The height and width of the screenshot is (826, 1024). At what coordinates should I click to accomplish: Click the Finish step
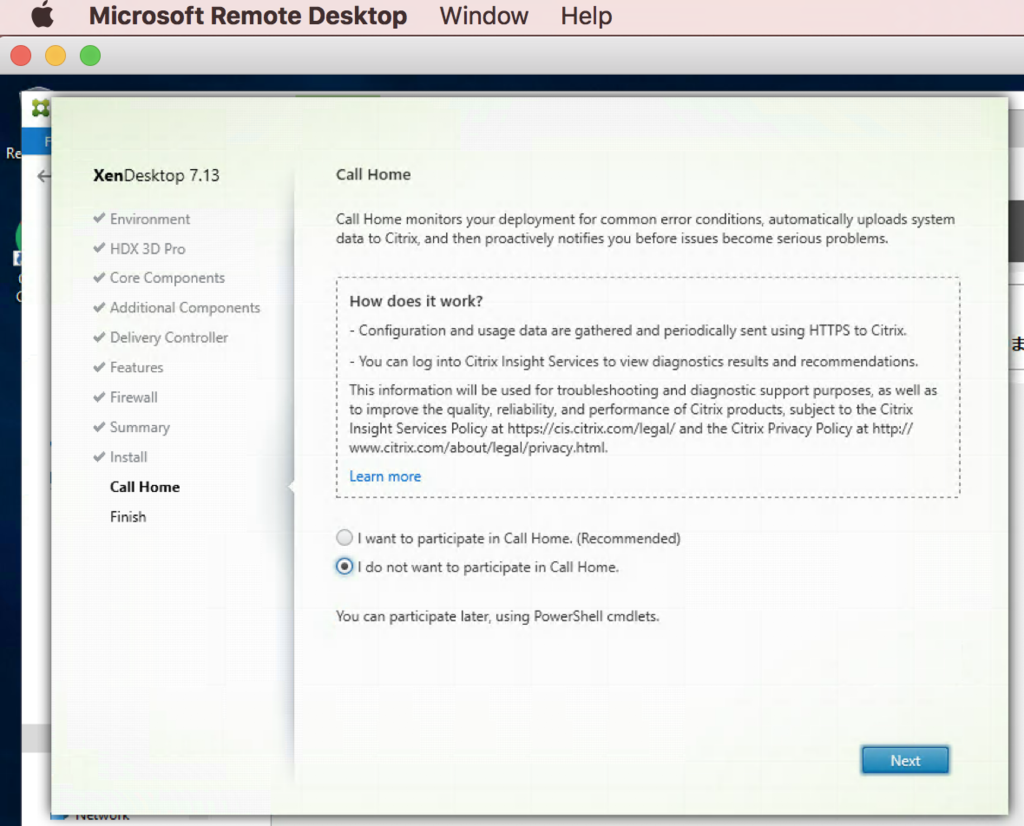tap(128, 517)
